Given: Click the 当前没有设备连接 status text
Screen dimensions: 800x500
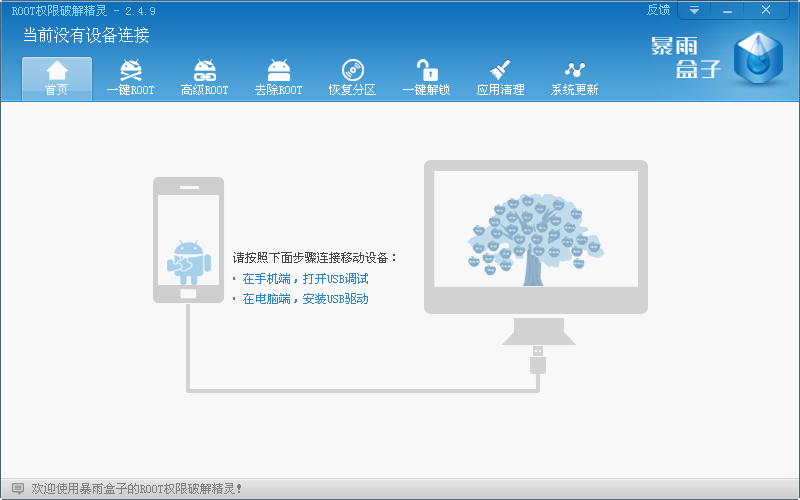Looking at the screenshot, I should pos(86,35).
